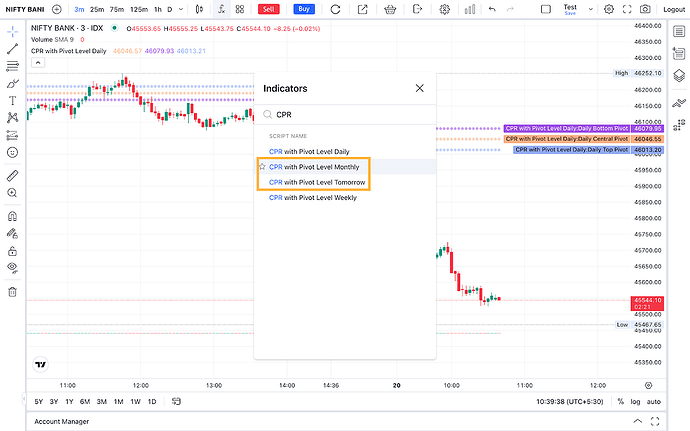Take a chart snapshot with camera icon
This screenshot has width=690, height=431.
pyautogui.click(x=645, y=9)
